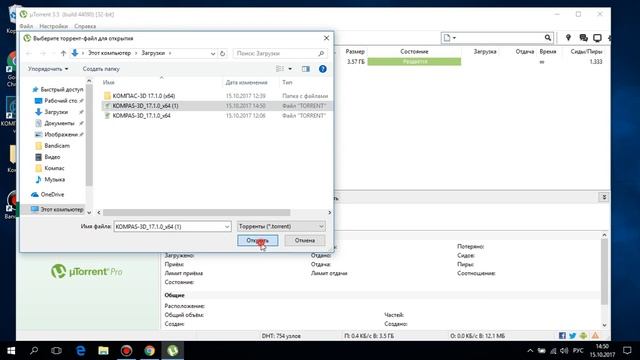Click the Имя файла input field

point(168,226)
